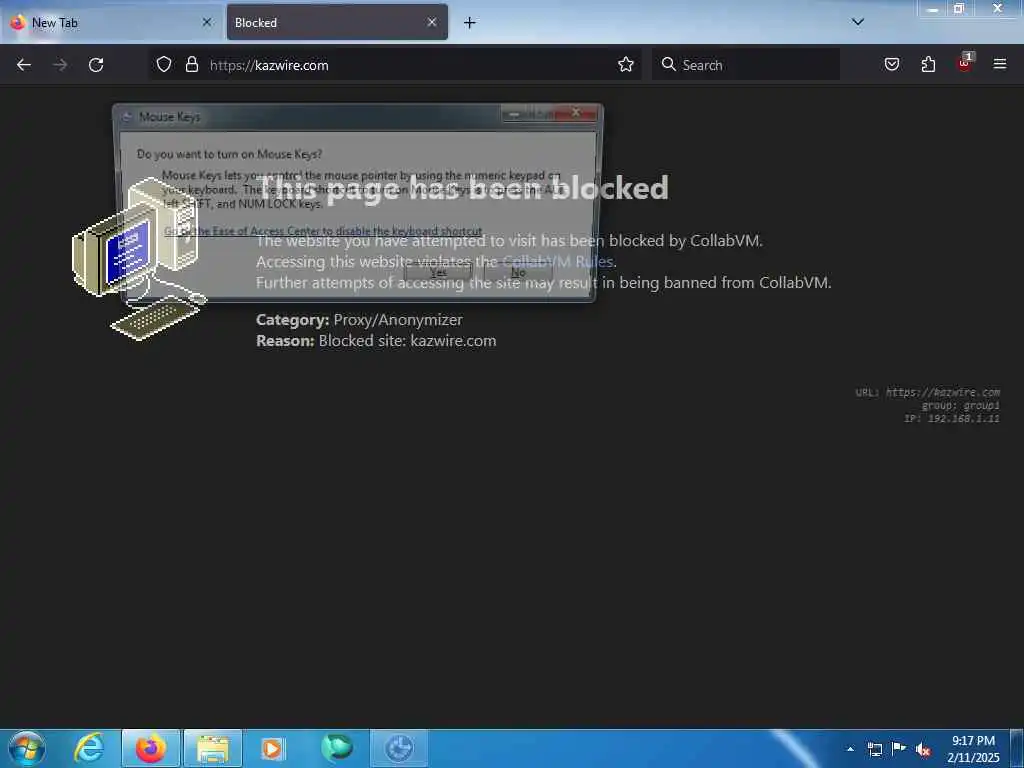Show hidden system tray icons
This screenshot has height=768, width=1024.
pos(850,749)
